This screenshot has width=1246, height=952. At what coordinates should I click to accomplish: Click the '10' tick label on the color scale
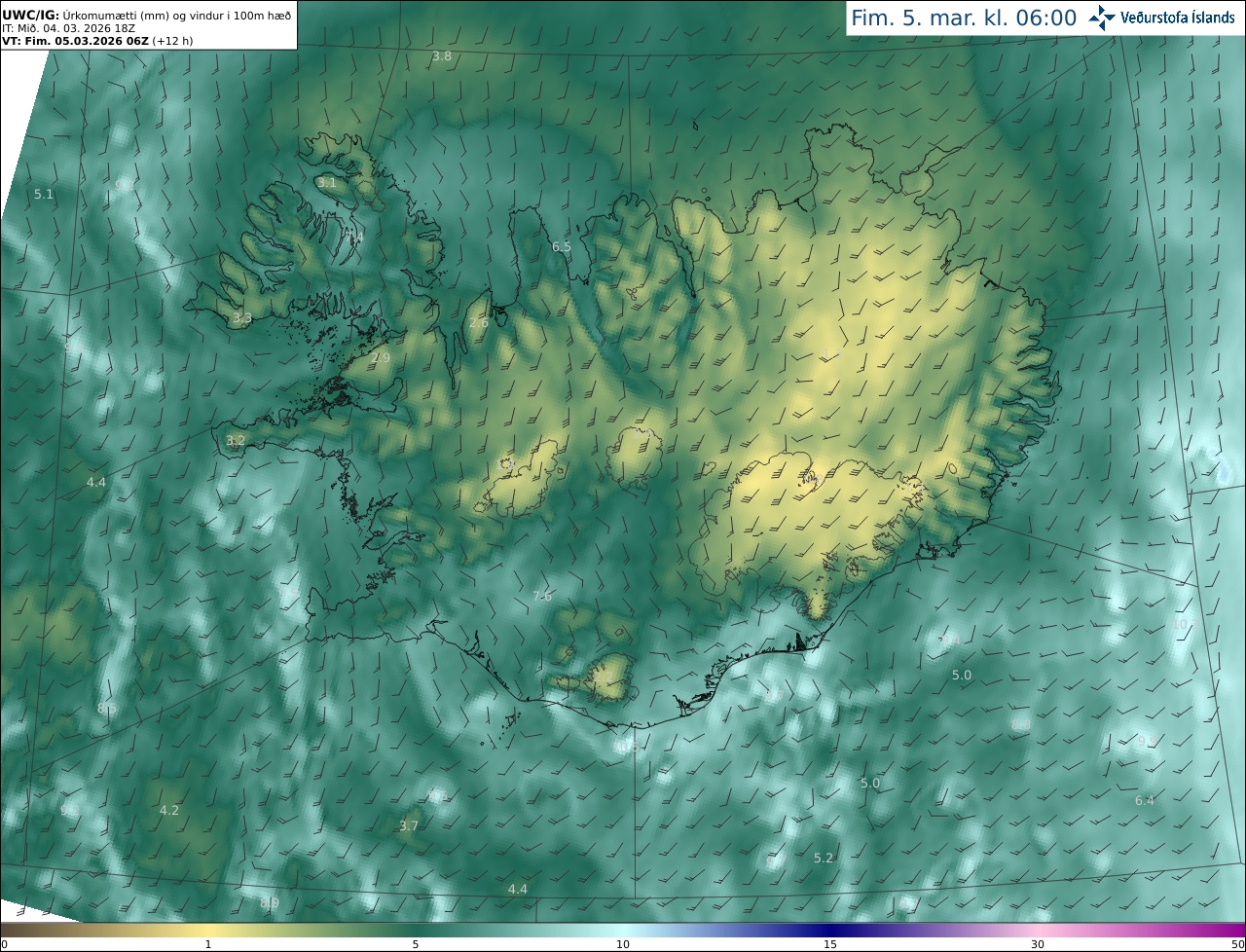[623, 944]
